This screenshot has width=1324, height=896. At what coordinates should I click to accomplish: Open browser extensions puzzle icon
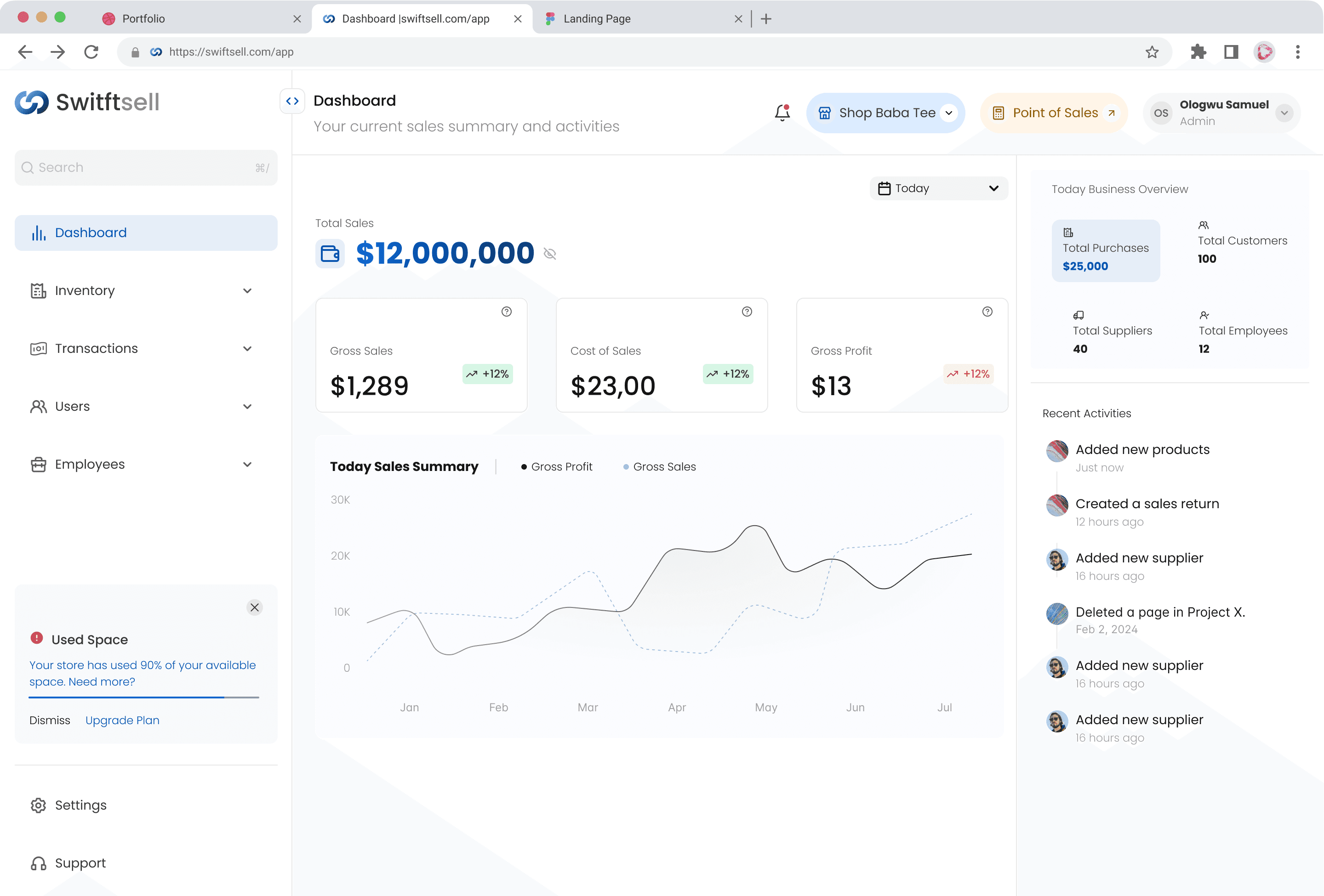pyautogui.click(x=1198, y=52)
